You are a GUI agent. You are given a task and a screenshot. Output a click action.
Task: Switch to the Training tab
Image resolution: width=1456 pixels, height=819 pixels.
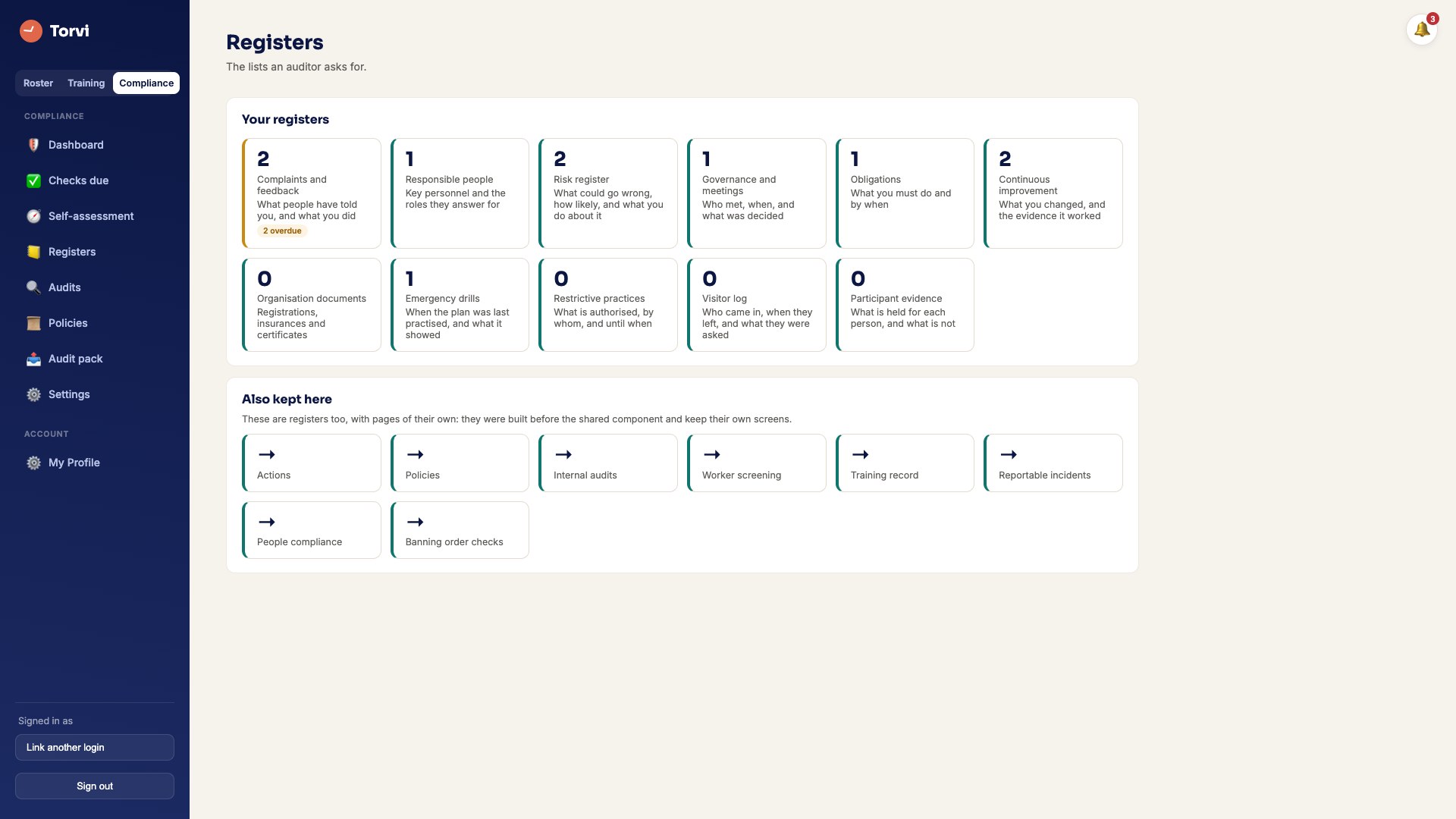[86, 83]
